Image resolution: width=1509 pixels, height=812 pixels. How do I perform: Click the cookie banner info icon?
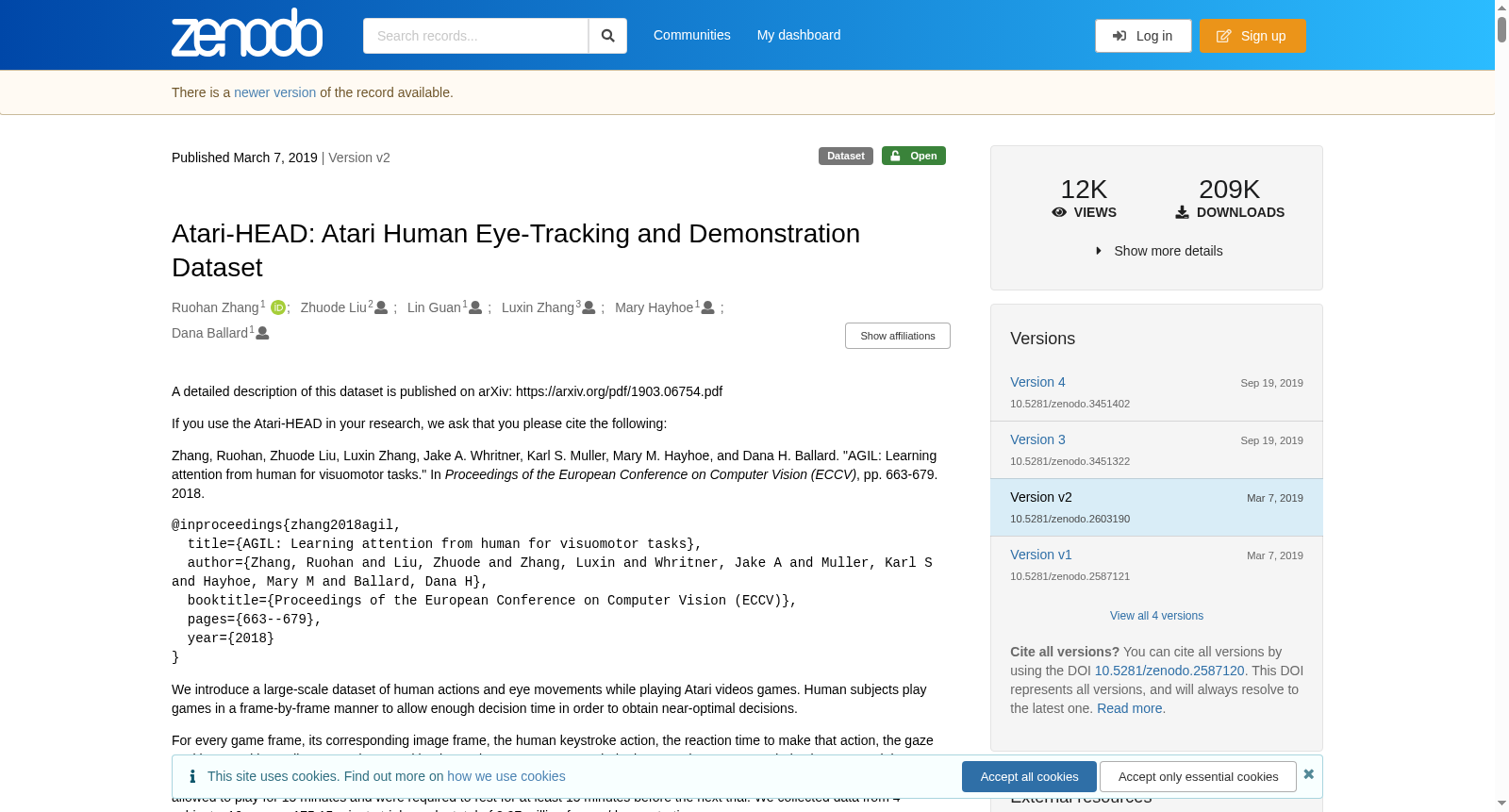tap(192, 776)
